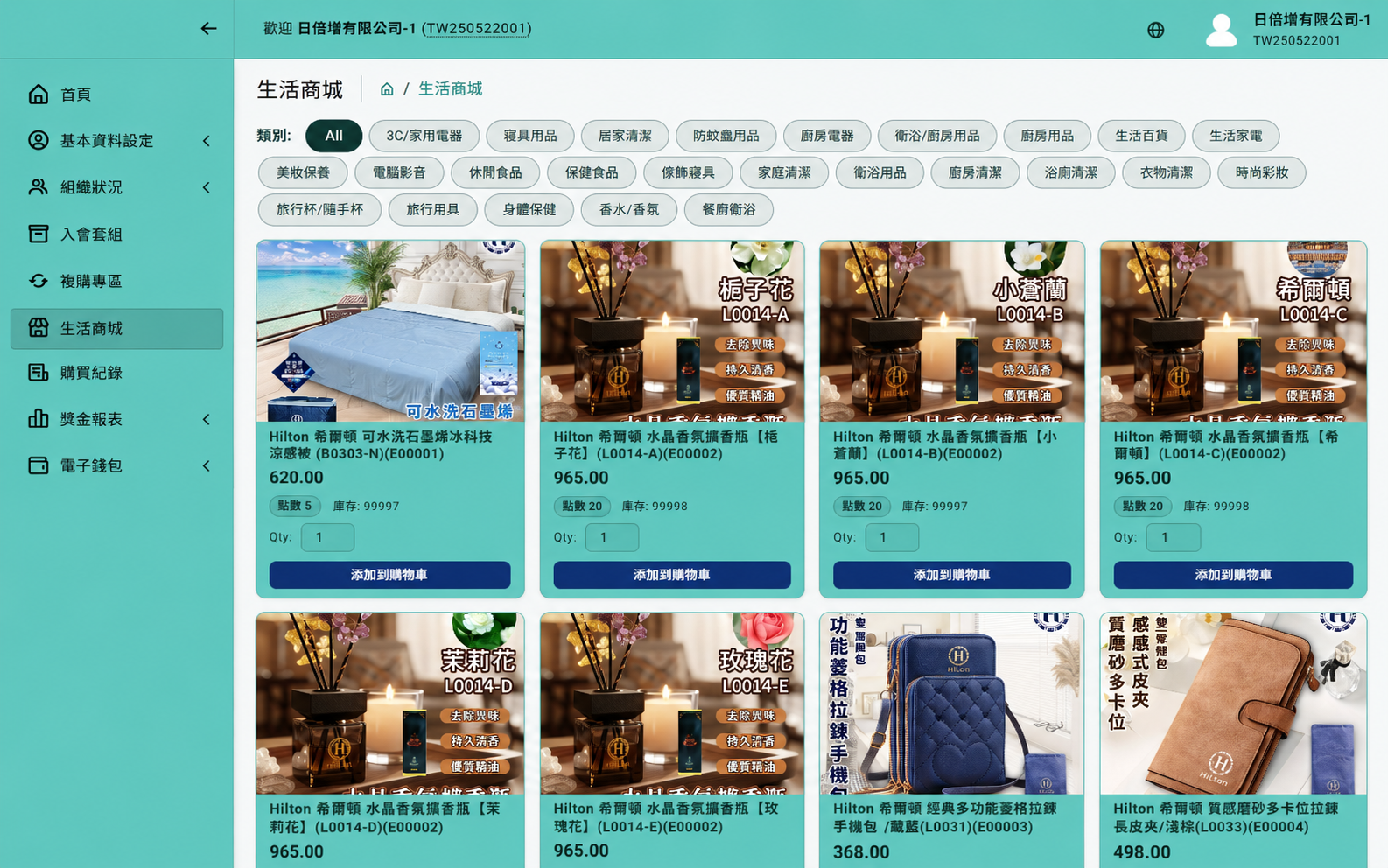Image resolution: width=1388 pixels, height=868 pixels.
Task: Open 入會套組 menu item
Action: pos(116,234)
